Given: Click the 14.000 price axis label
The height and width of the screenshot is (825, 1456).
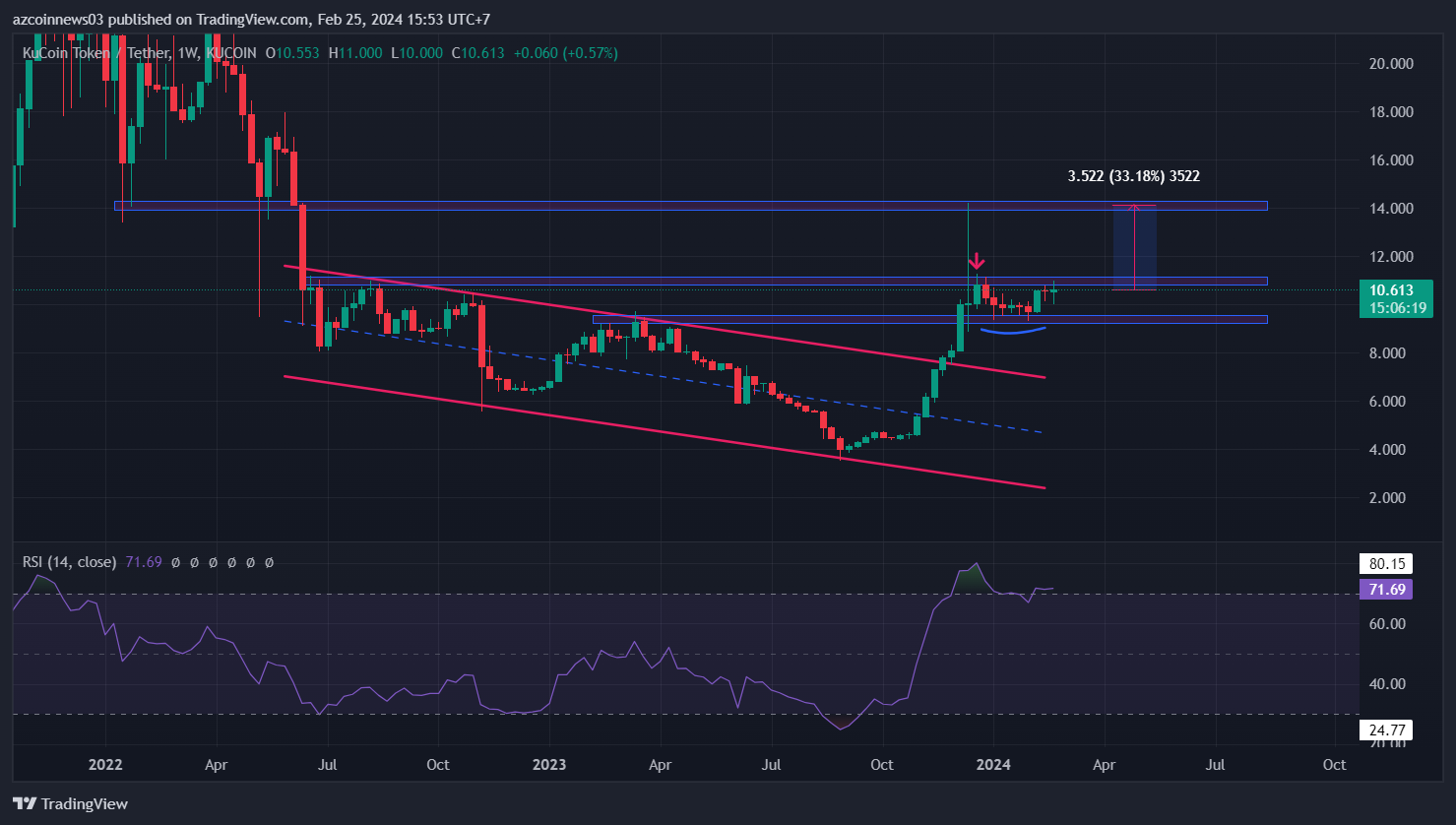Looking at the screenshot, I should coord(1392,208).
